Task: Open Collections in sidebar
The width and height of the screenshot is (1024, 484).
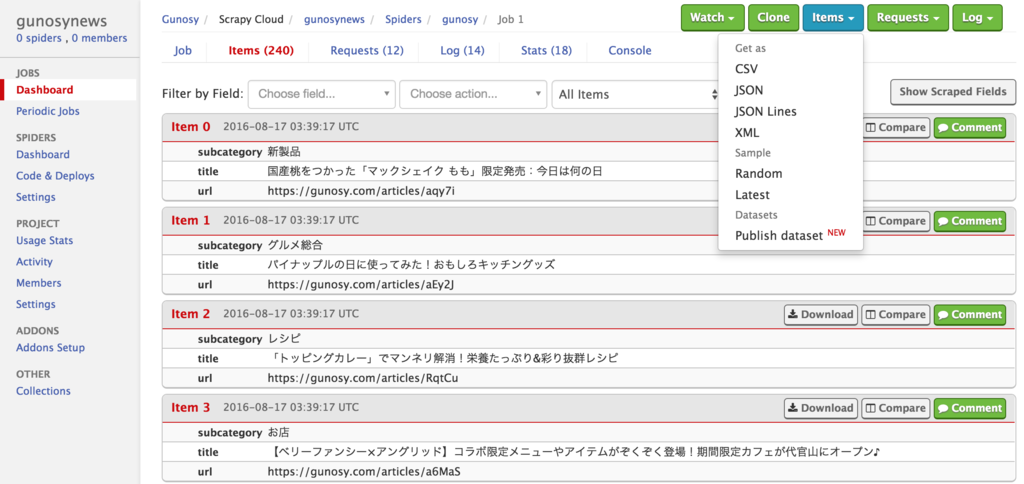Action: point(43,391)
